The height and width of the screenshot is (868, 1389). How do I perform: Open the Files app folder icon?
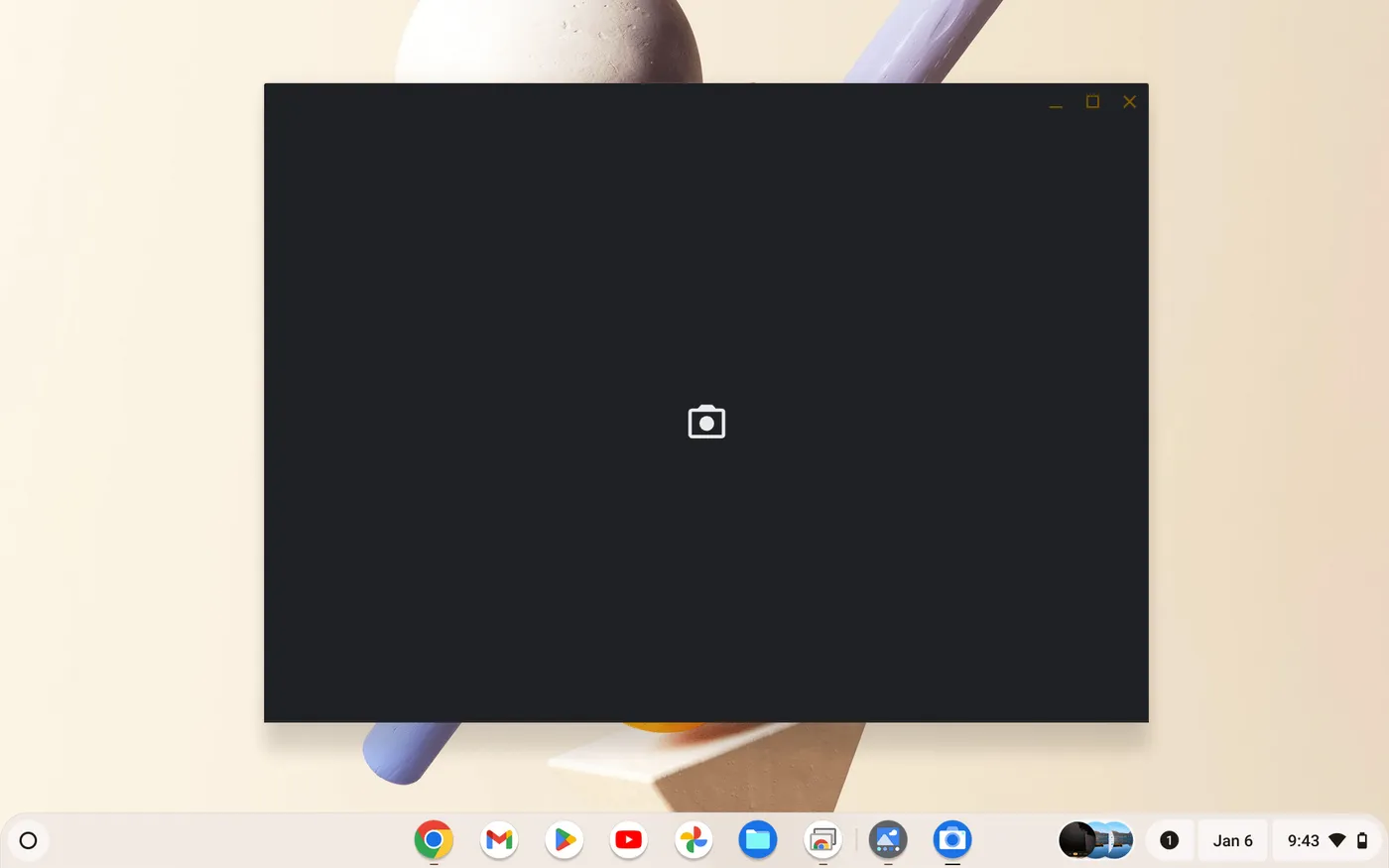(758, 840)
